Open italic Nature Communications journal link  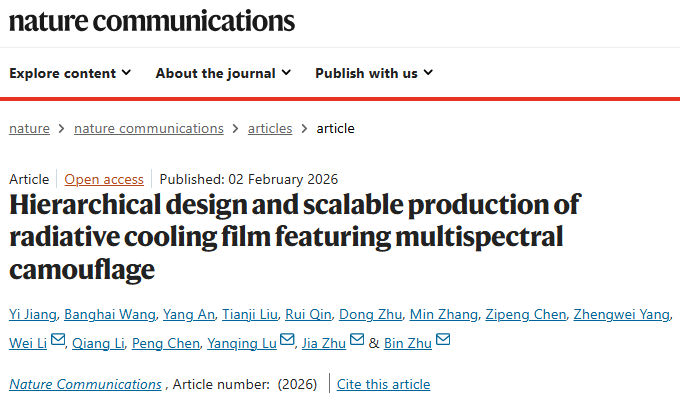point(85,384)
